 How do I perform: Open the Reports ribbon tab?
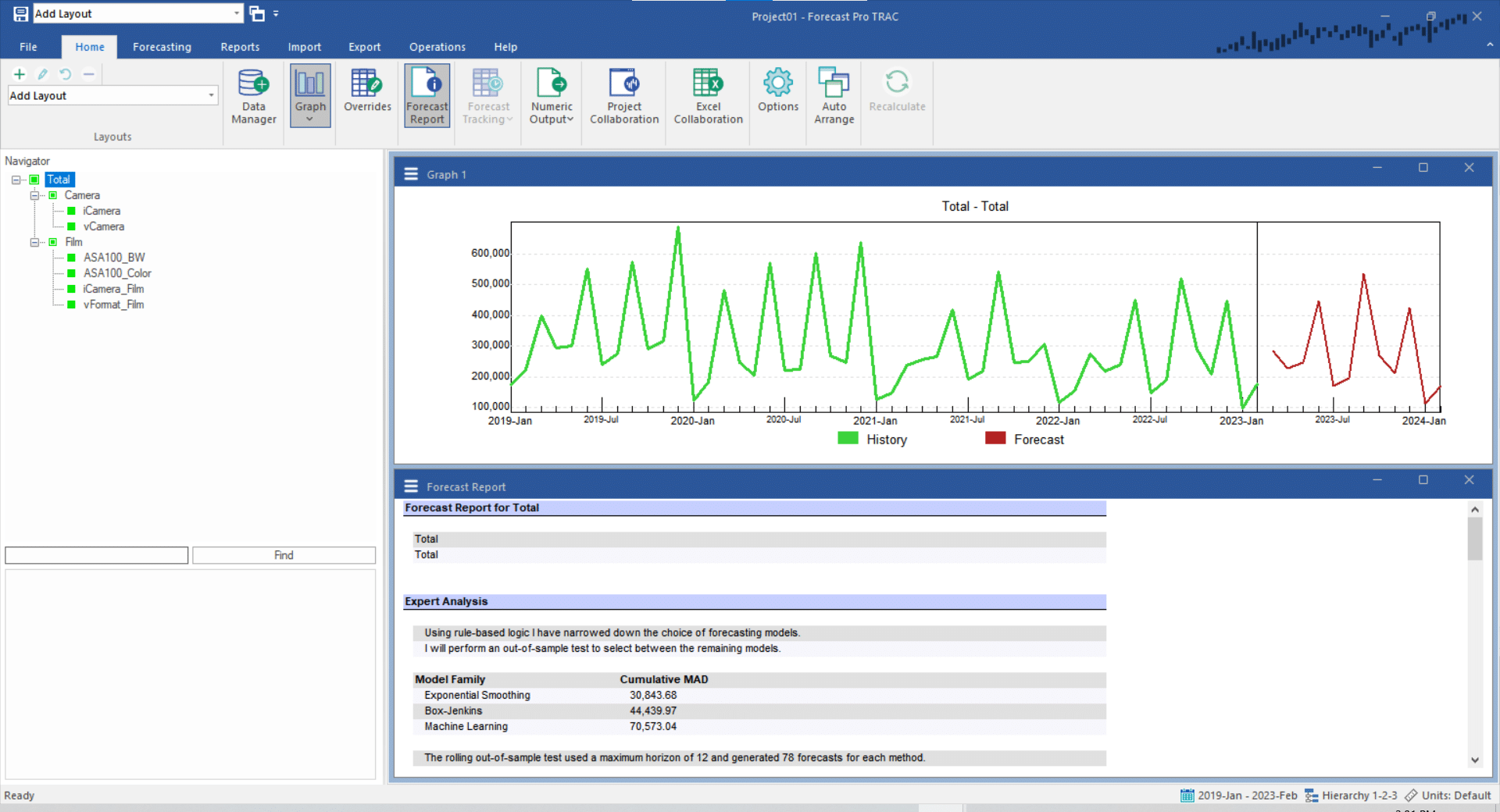tap(240, 47)
